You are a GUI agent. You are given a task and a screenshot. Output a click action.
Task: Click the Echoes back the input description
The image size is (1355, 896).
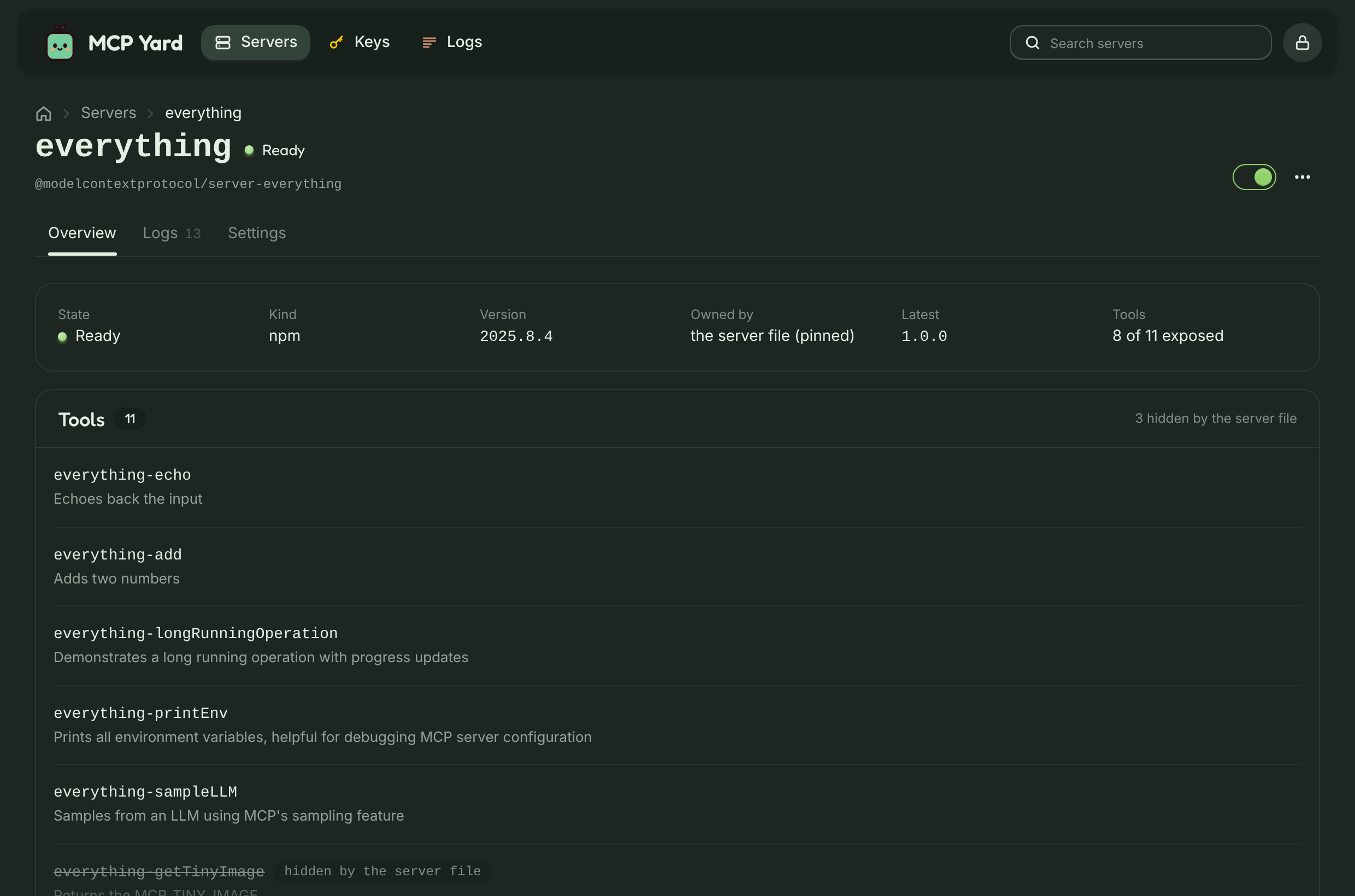128,499
